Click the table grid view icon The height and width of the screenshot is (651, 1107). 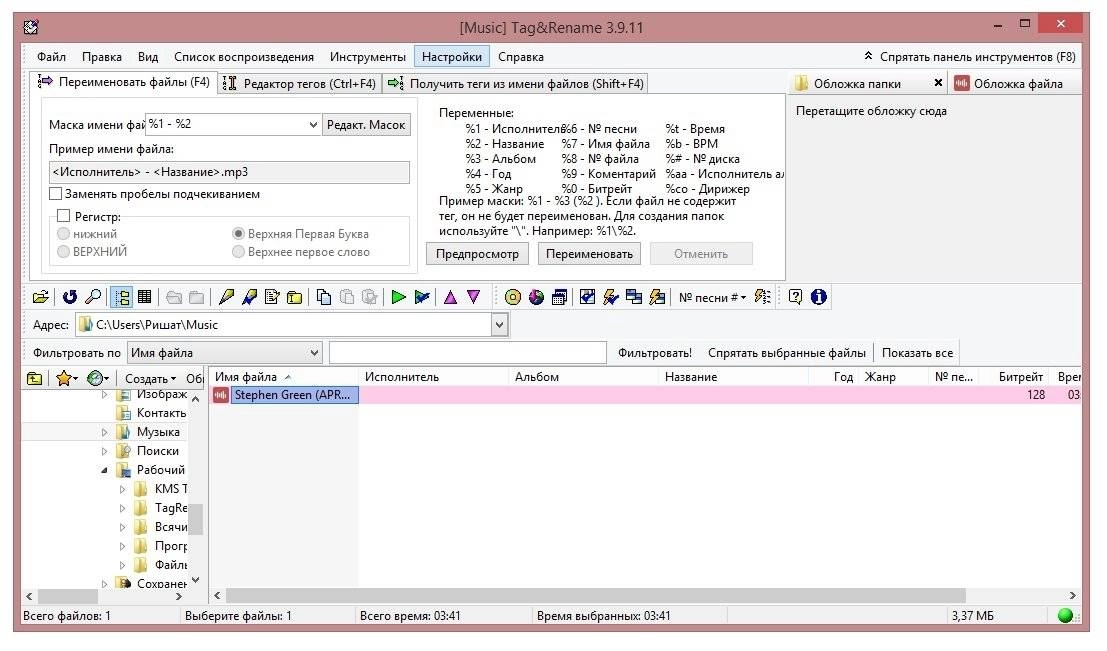145,297
